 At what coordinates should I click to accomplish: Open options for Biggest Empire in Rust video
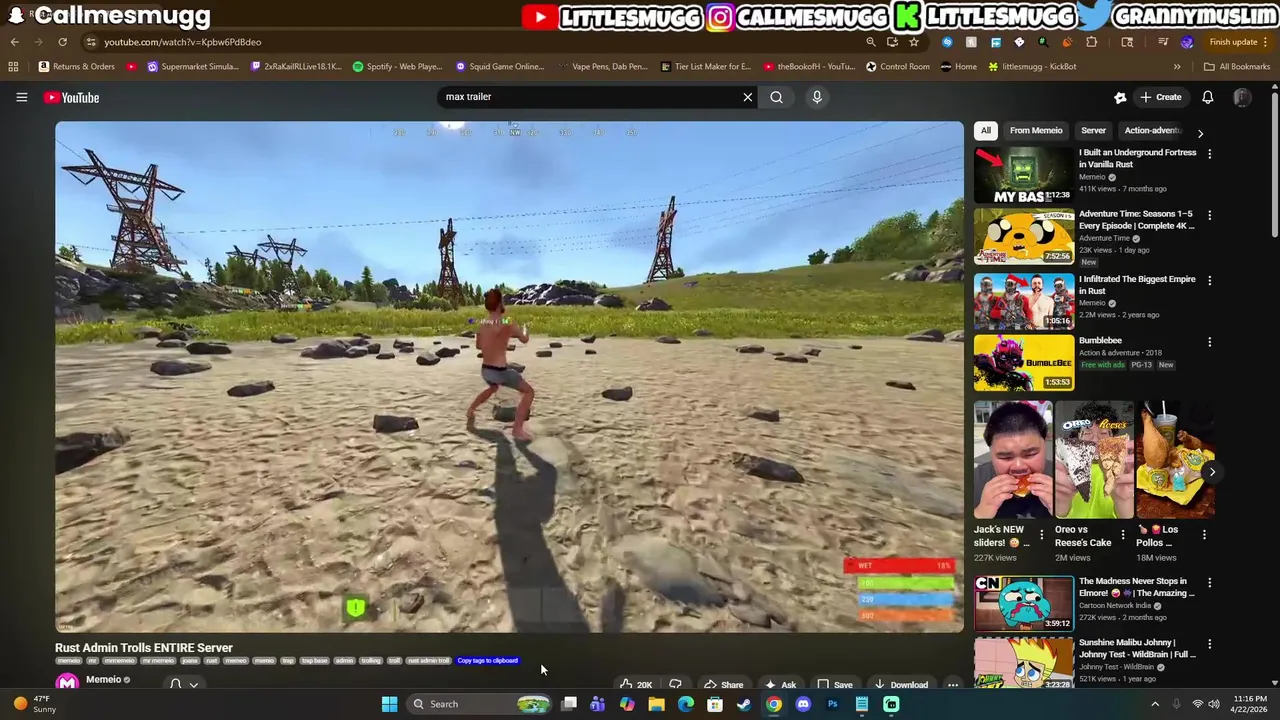pyautogui.click(x=1209, y=280)
